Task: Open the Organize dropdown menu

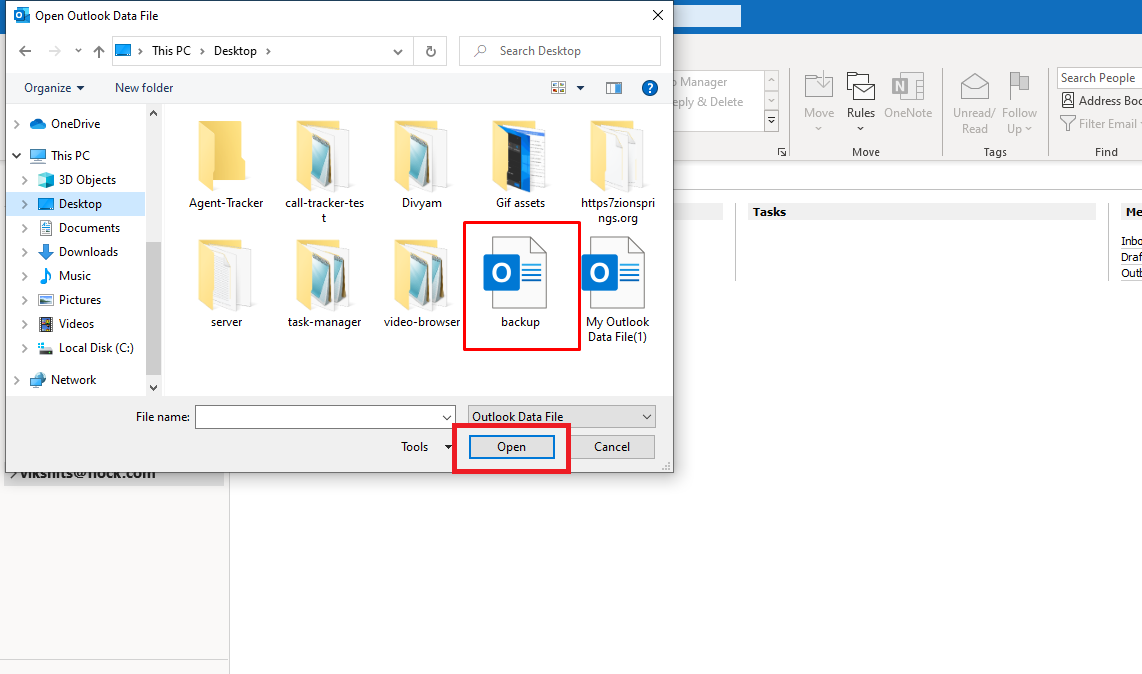Action: 54,88
